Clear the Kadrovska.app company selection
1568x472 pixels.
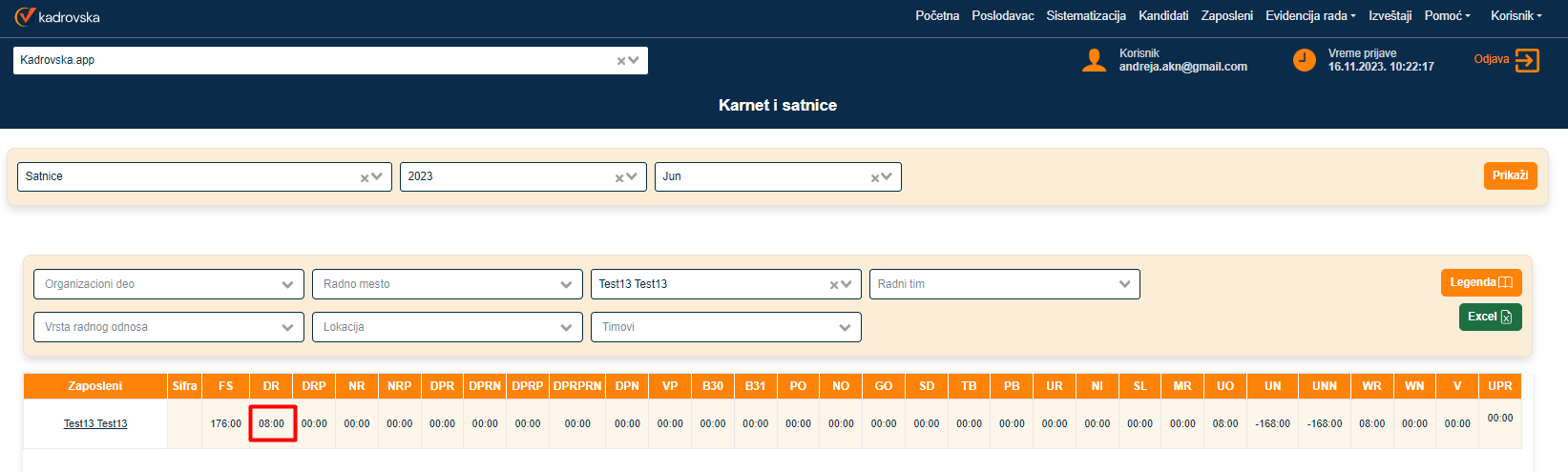click(621, 61)
